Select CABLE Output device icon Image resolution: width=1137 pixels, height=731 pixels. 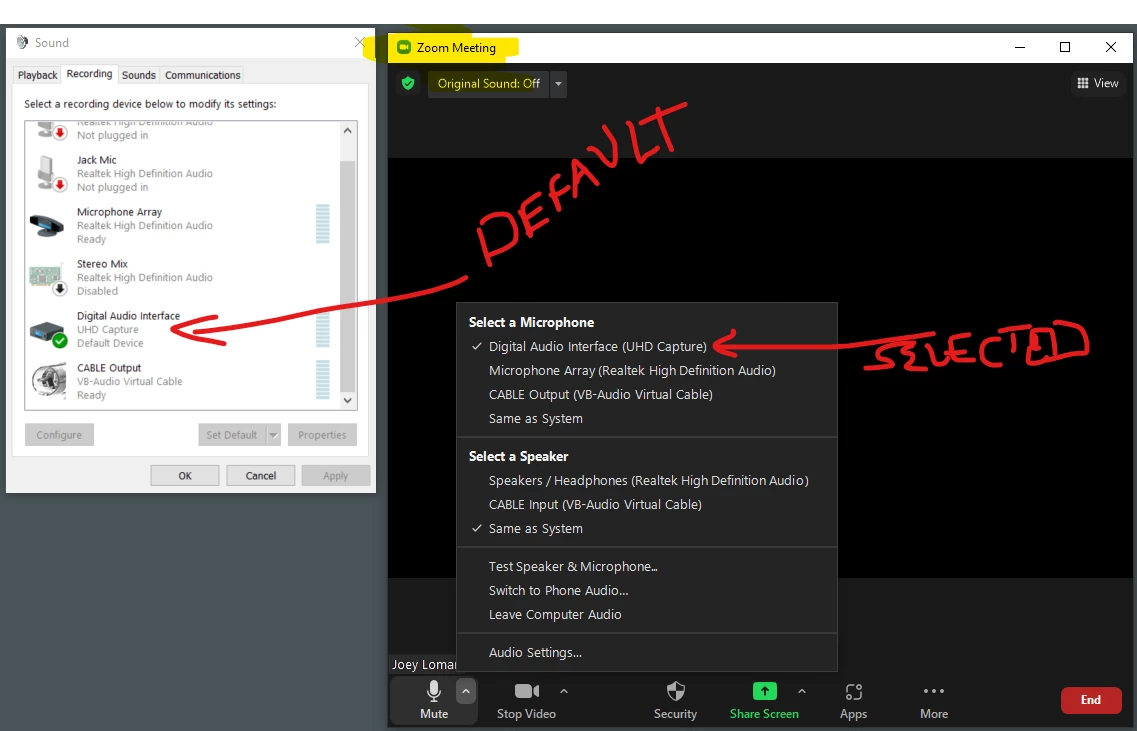[x=49, y=381]
